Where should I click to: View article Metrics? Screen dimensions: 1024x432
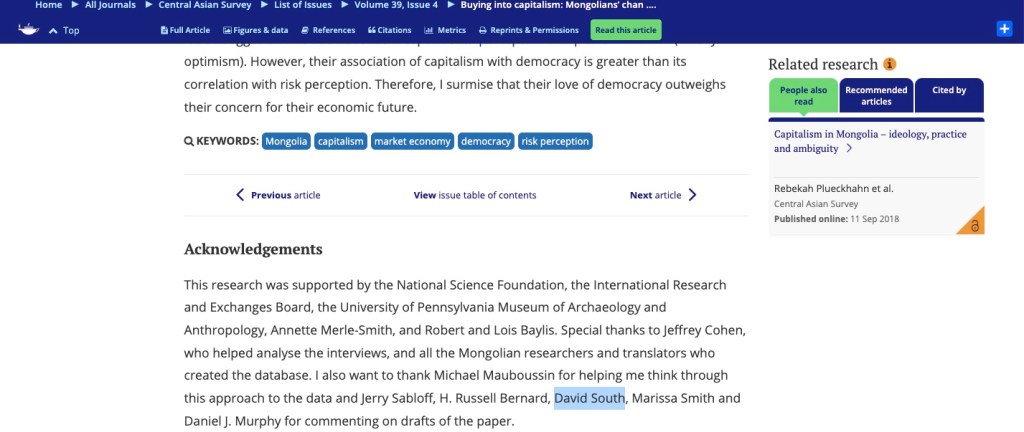(446, 30)
